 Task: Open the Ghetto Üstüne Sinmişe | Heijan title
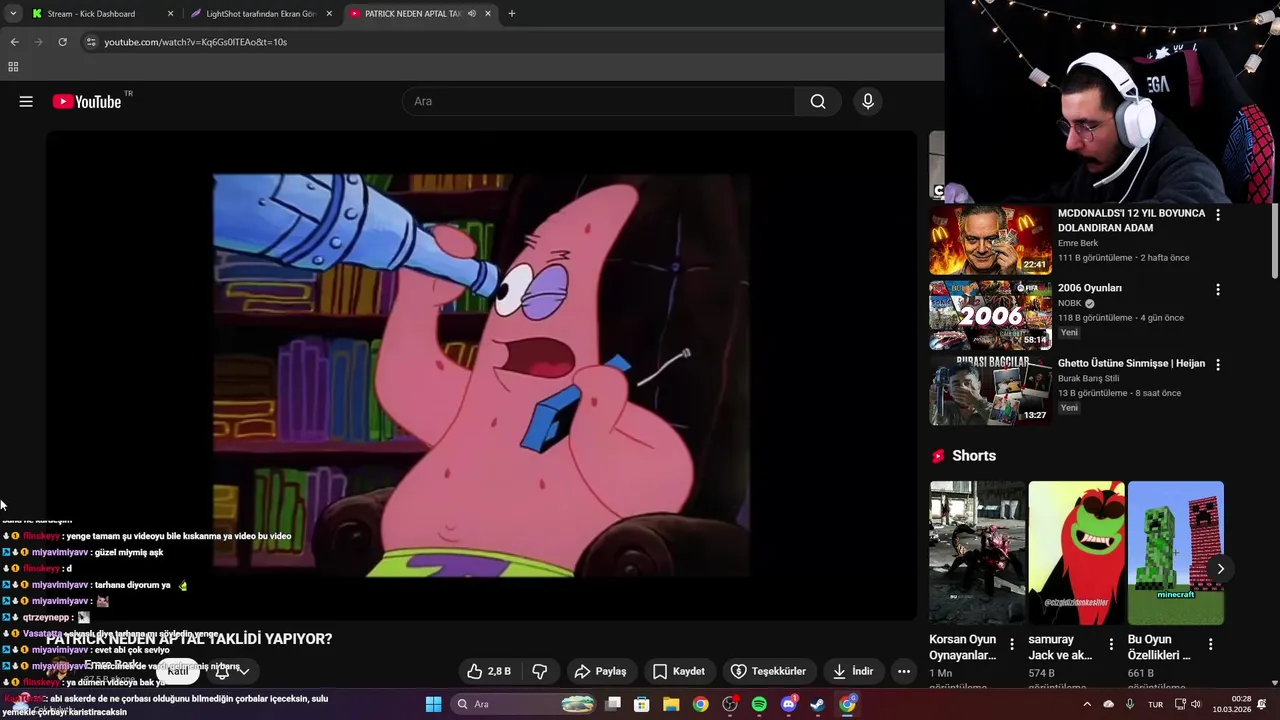[x=1131, y=363]
